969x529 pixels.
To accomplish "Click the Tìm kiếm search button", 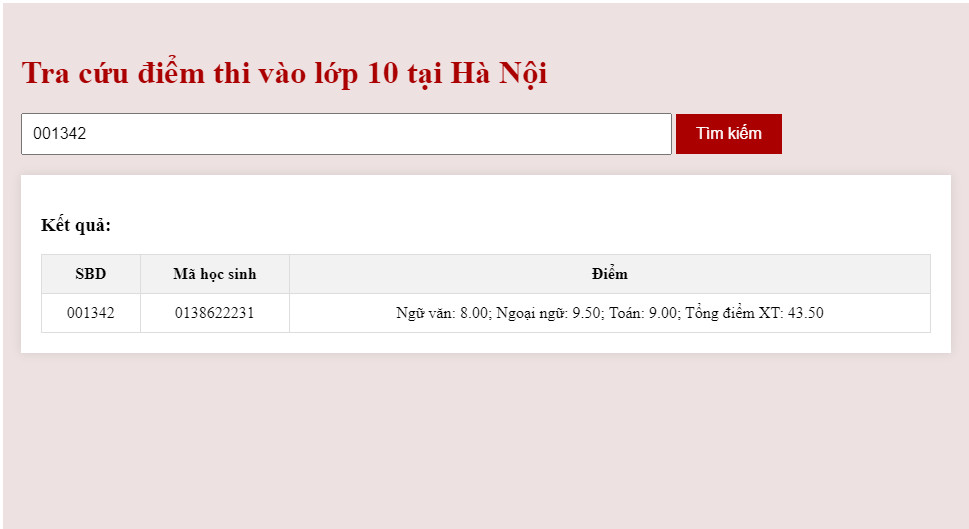I will point(729,133).
